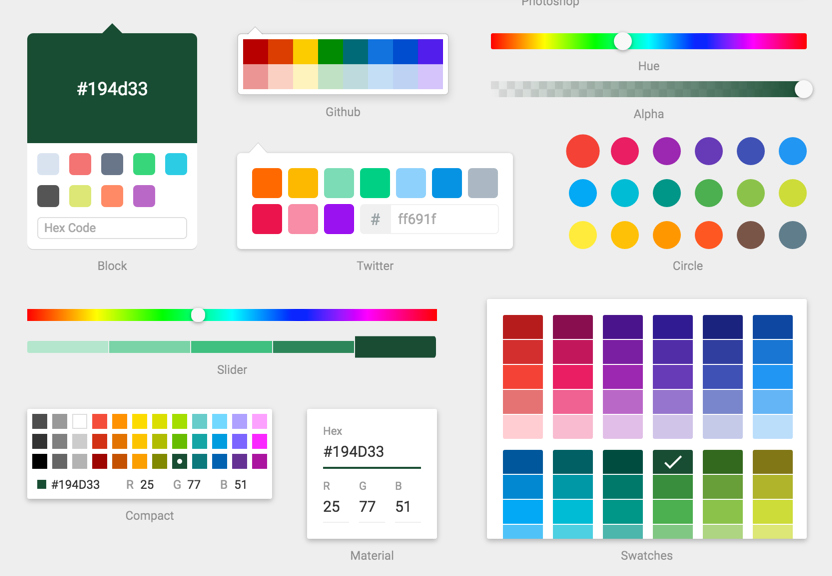Screen dimensions: 832x576
Task: Select the darkest blue swatch in top-right Swatches column
Action: [773, 327]
